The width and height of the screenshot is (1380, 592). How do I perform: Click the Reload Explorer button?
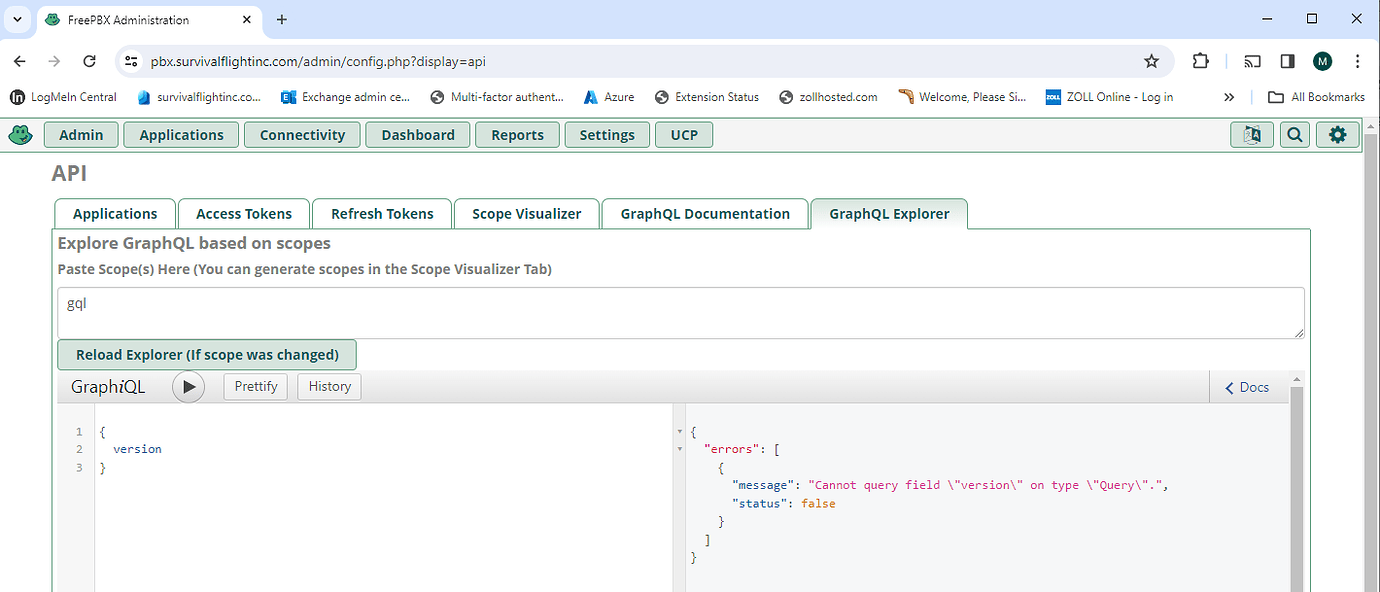[207, 355]
